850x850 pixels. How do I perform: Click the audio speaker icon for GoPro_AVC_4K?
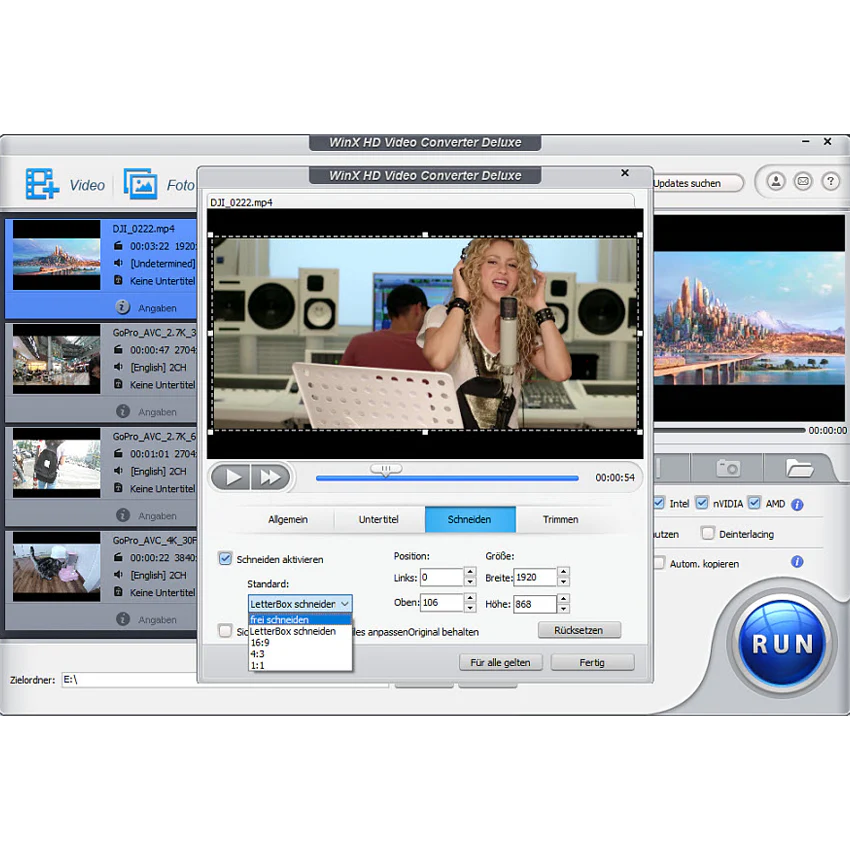(118, 575)
